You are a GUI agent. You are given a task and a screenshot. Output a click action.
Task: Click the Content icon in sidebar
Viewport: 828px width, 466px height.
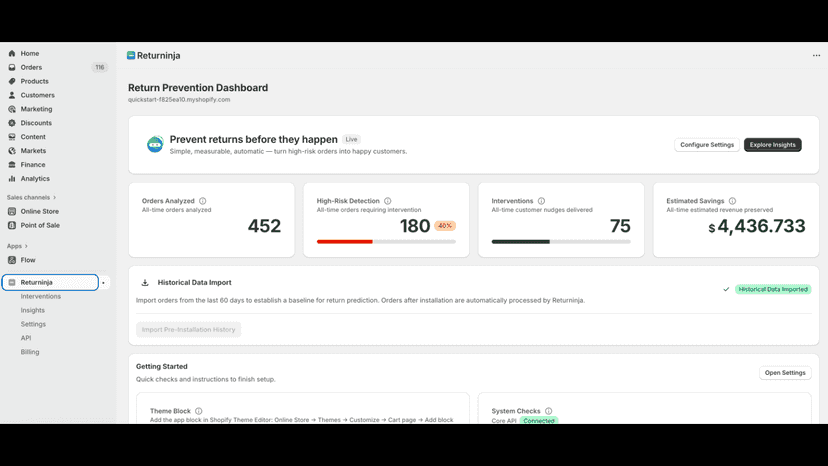coord(12,137)
